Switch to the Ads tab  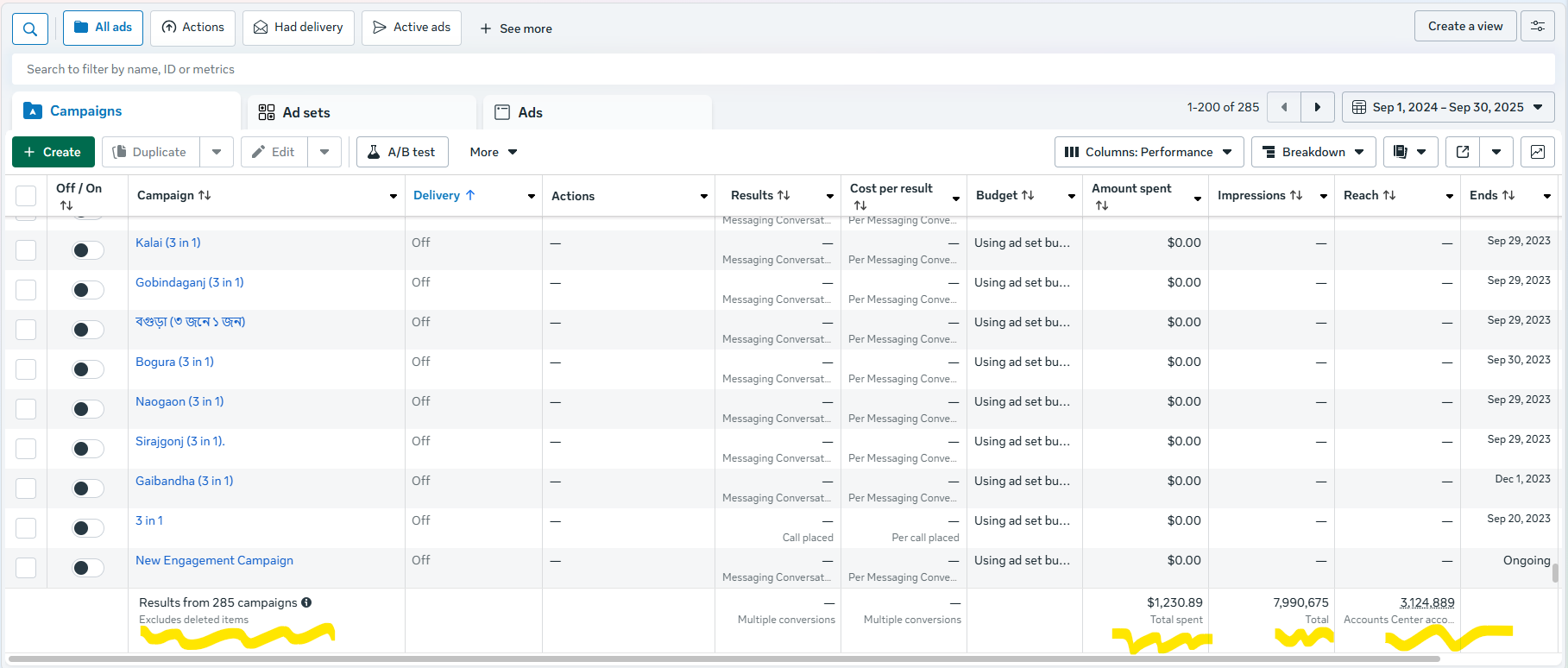(x=530, y=112)
